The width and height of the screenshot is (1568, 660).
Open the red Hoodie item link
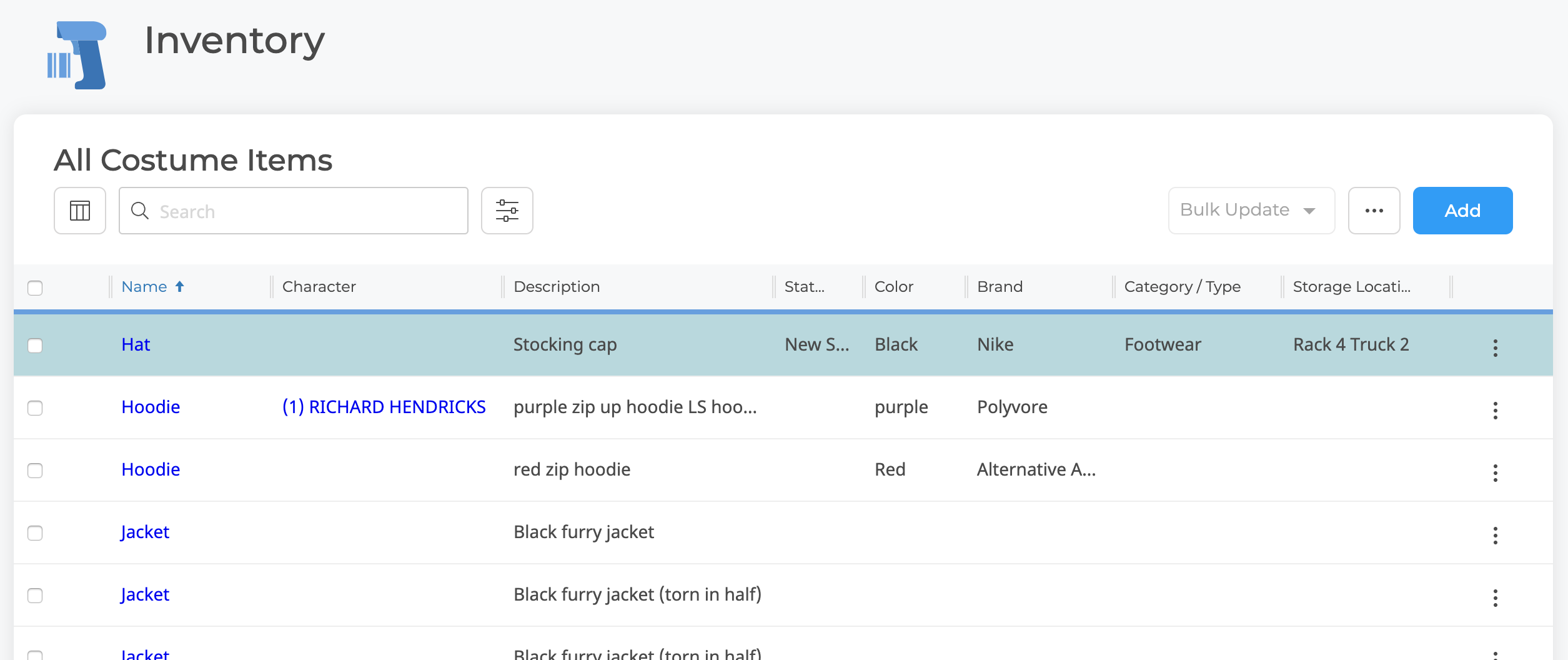(151, 469)
